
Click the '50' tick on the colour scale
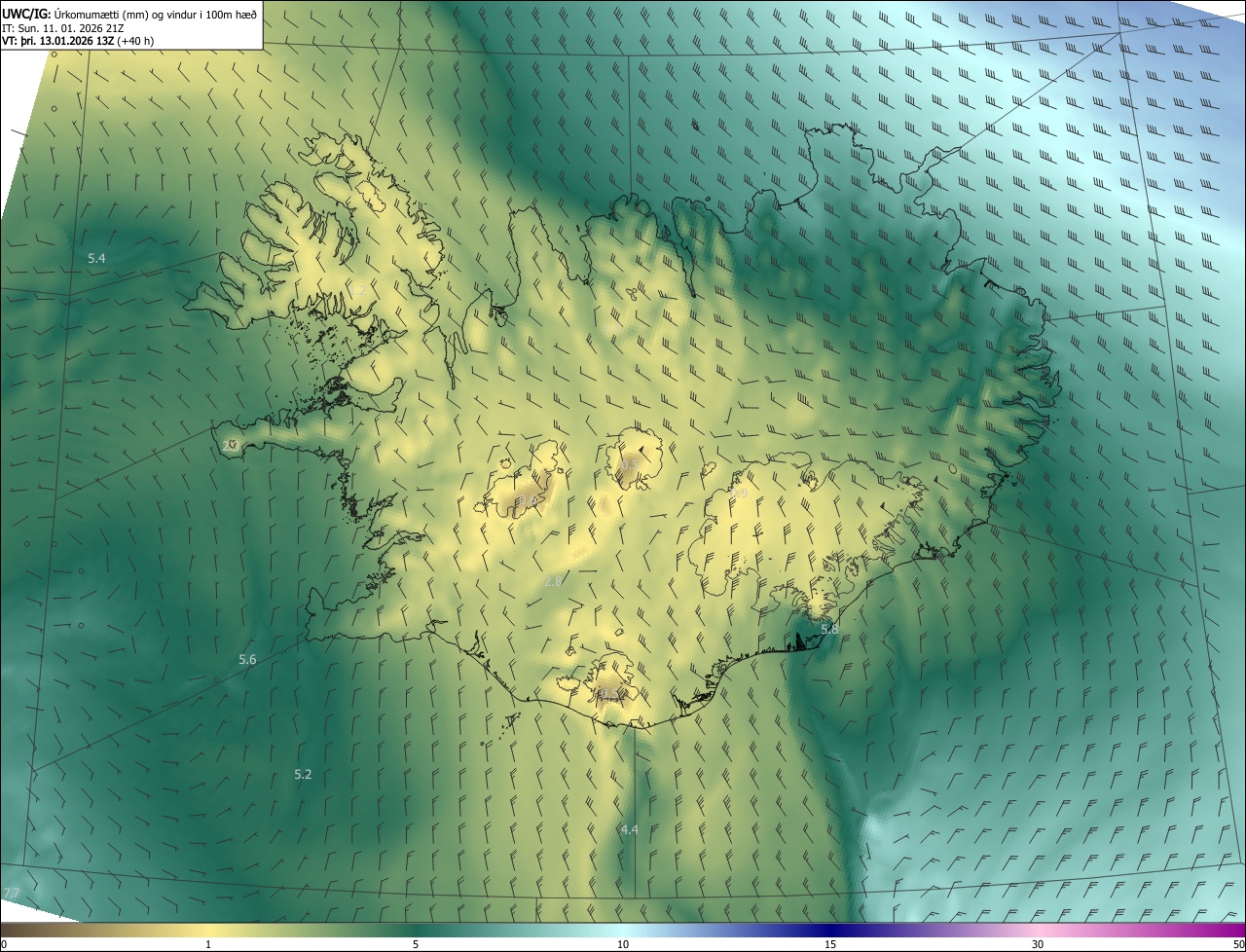[x=1238, y=945]
